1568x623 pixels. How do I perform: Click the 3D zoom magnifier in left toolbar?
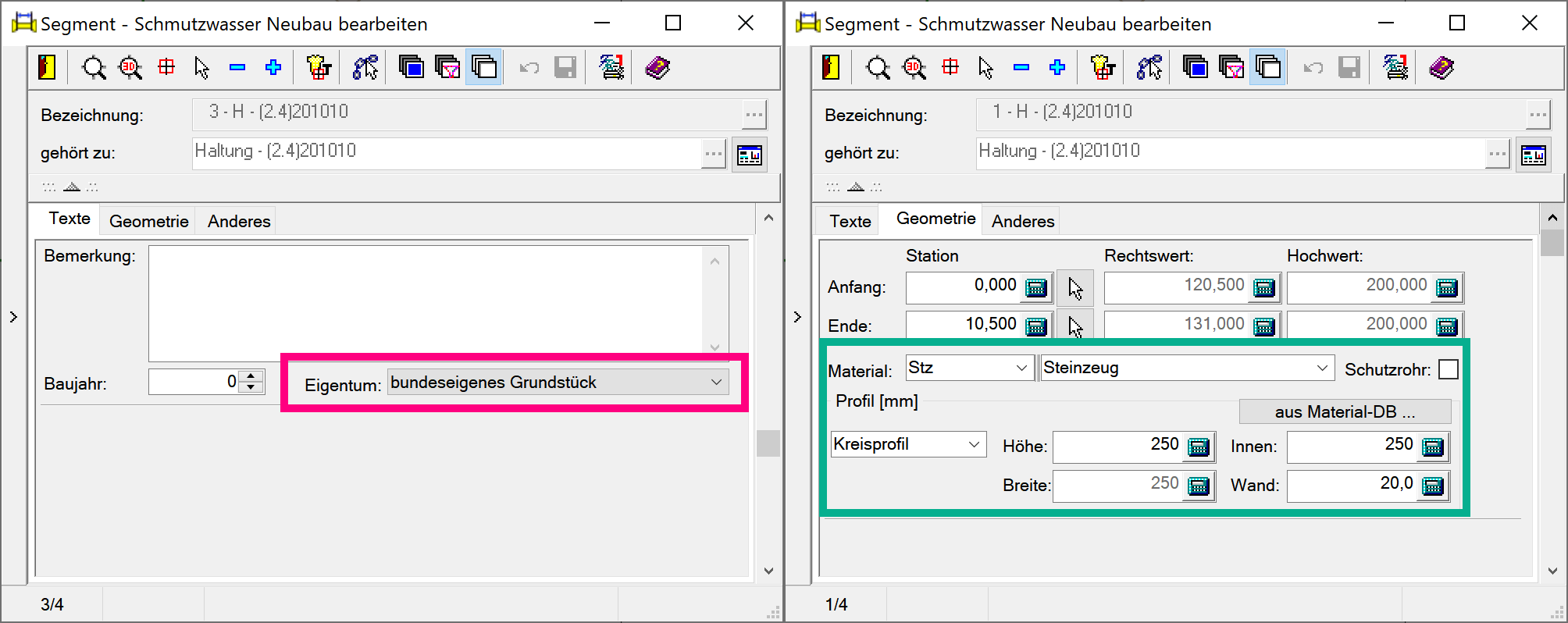pyautogui.click(x=130, y=68)
